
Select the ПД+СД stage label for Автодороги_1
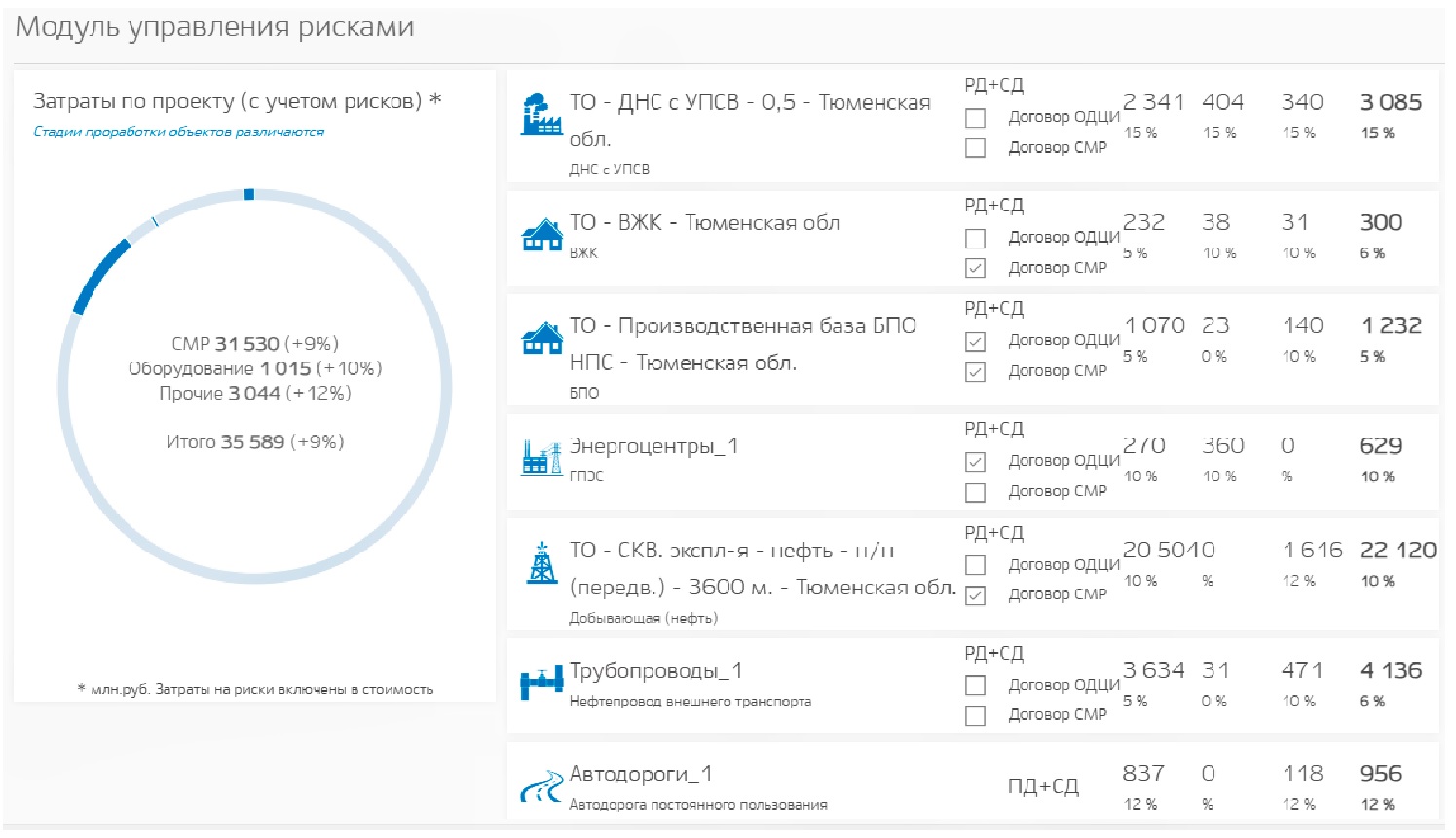point(1043,786)
